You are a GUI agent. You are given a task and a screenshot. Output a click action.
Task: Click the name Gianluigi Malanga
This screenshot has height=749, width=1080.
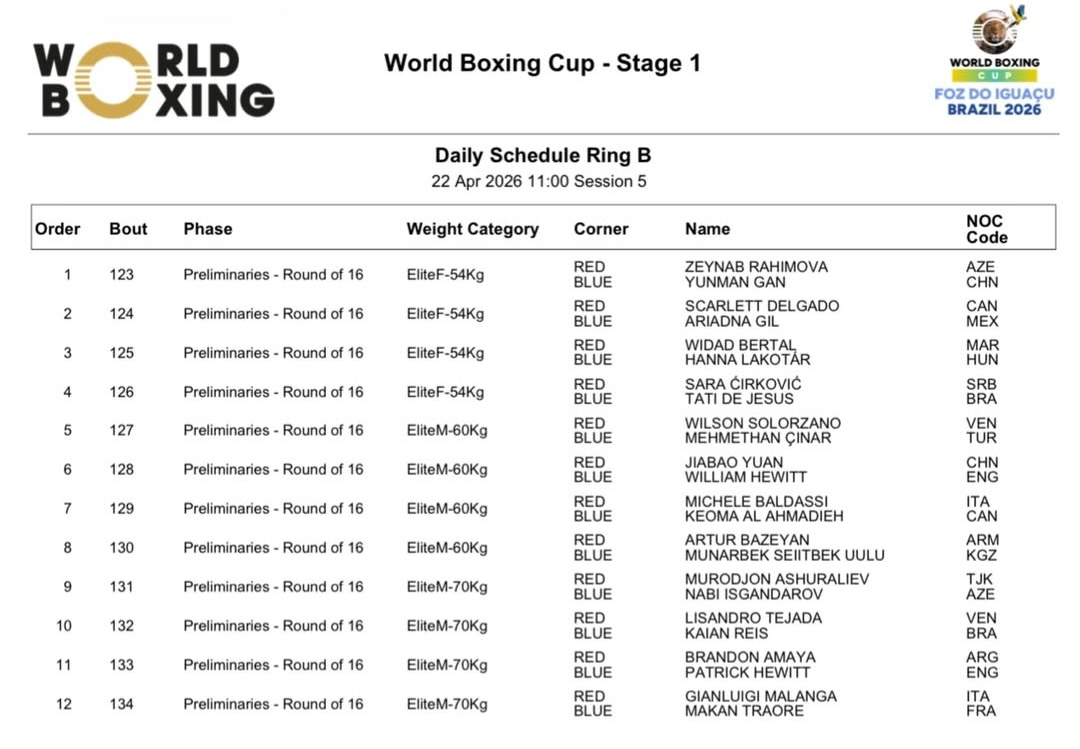[761, 696]
